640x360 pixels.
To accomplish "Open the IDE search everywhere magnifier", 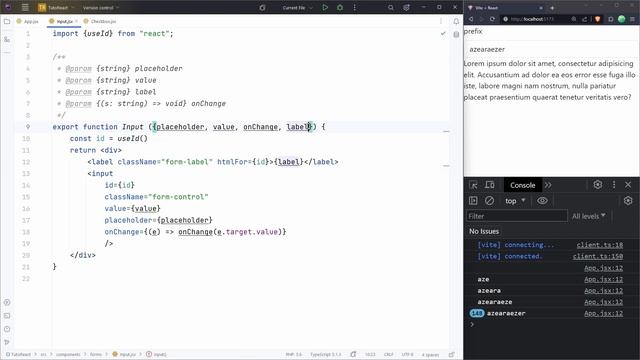I will pyautogui.click(x=391, y=7).
